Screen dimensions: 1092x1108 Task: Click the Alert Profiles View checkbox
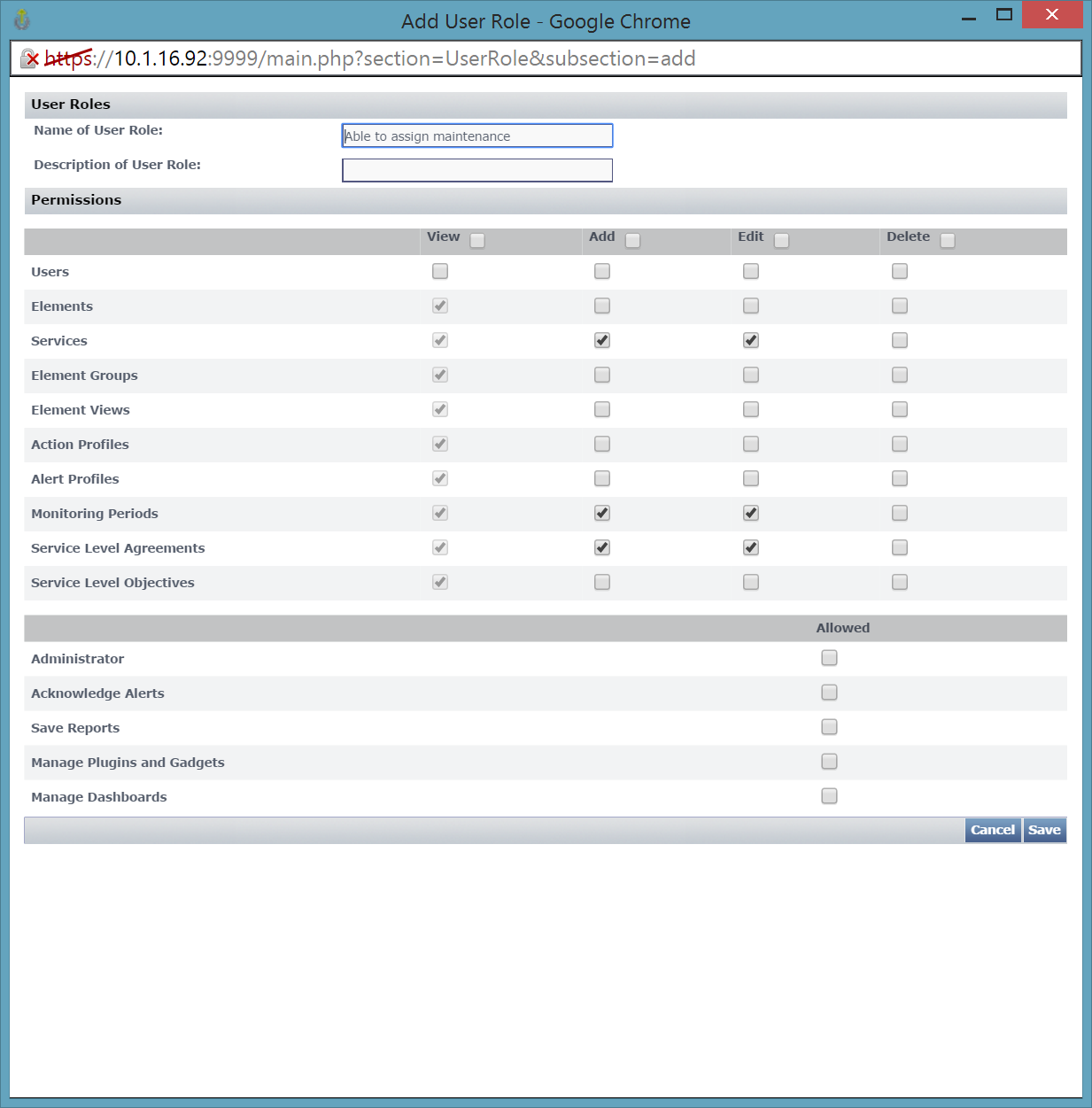tap(440, 478)
